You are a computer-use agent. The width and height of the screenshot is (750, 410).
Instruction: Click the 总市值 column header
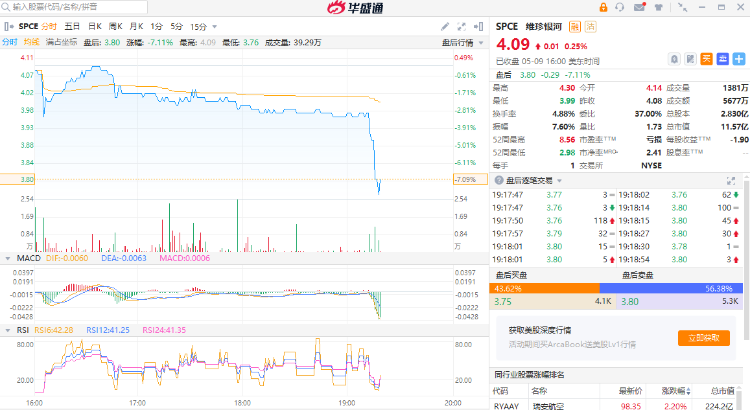click(x=722, y=391)
